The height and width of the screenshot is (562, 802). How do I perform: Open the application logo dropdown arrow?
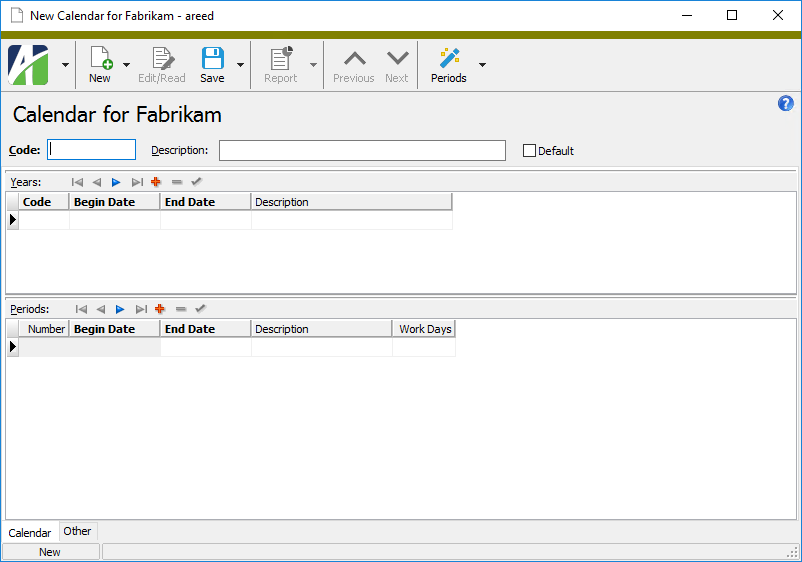[65, 65]
